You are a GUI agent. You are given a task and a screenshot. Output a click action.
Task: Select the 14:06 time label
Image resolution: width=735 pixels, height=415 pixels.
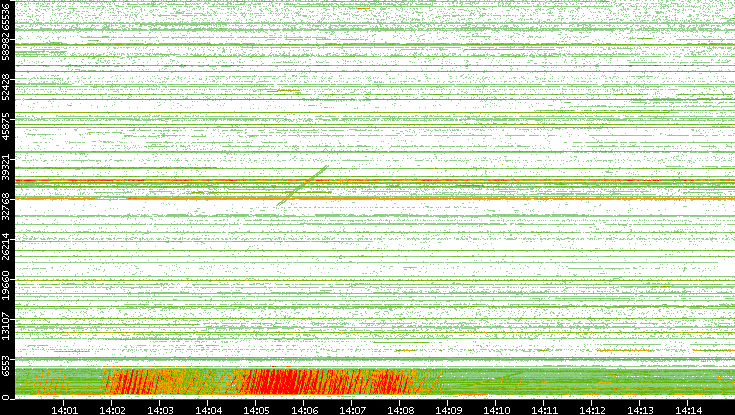click(x=305, y=409)
